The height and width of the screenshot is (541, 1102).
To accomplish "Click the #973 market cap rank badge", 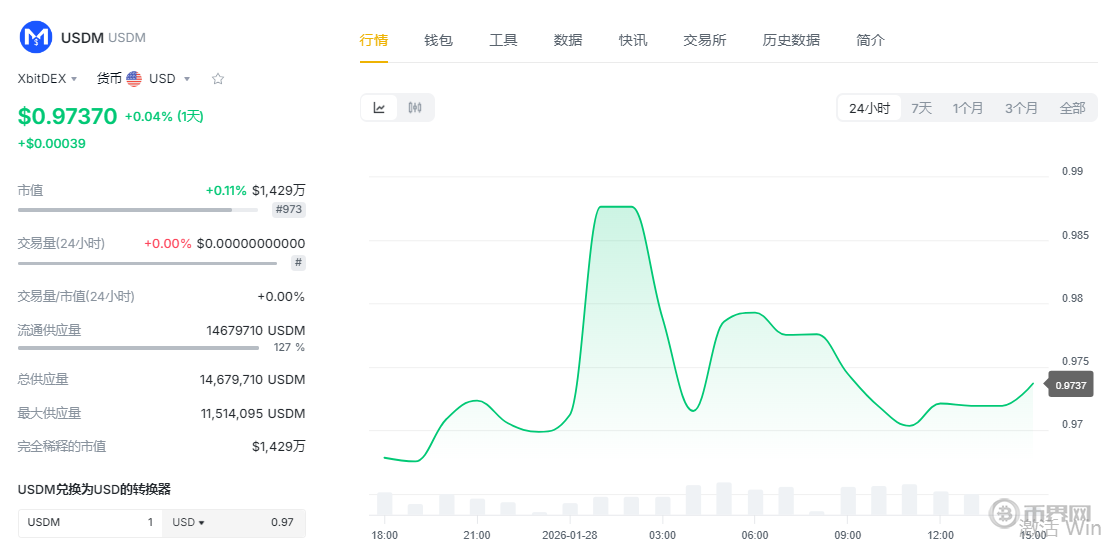I will [289, 209].
